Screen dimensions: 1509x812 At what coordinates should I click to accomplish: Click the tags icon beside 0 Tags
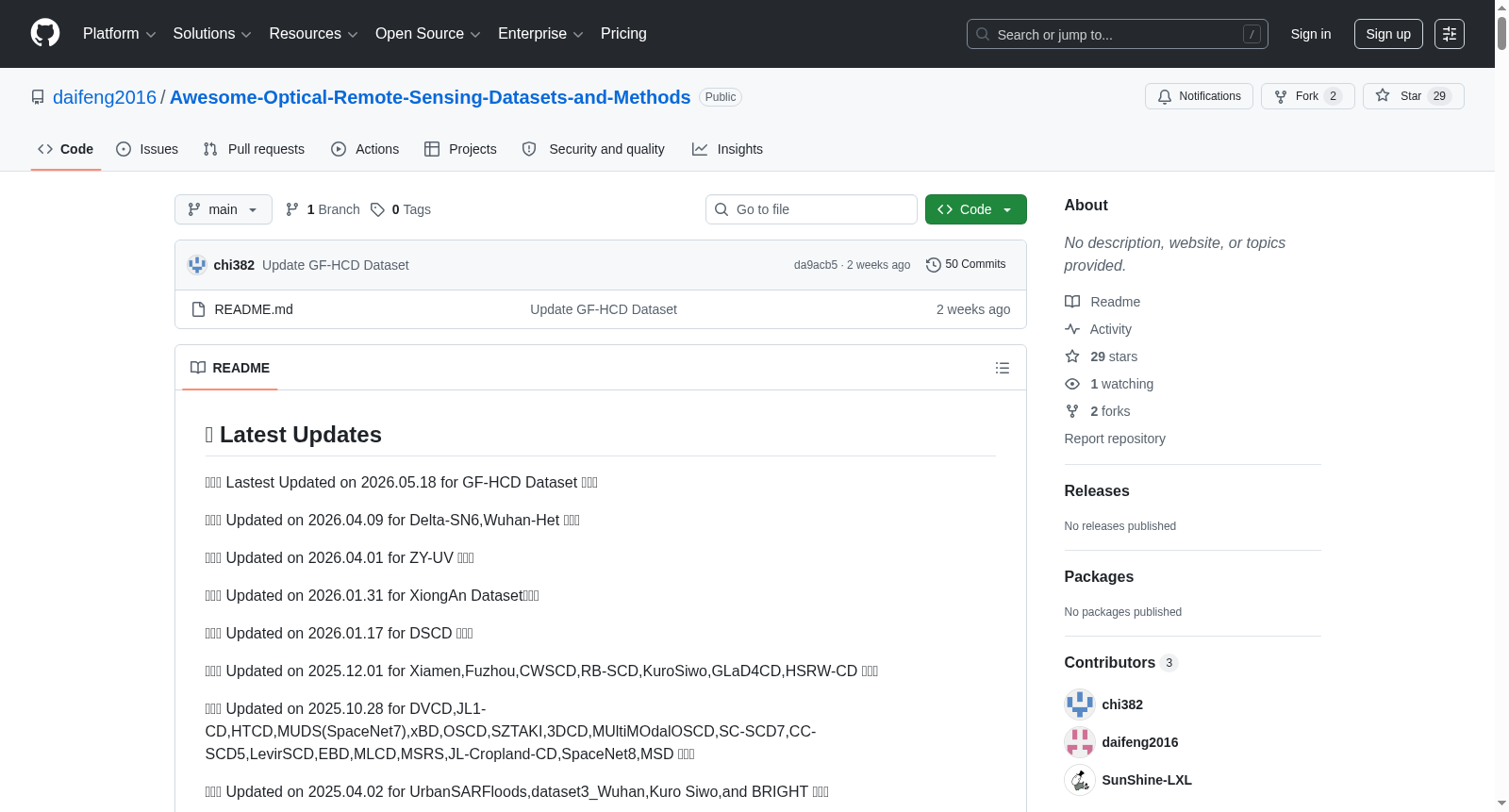[x=377, y=209]
